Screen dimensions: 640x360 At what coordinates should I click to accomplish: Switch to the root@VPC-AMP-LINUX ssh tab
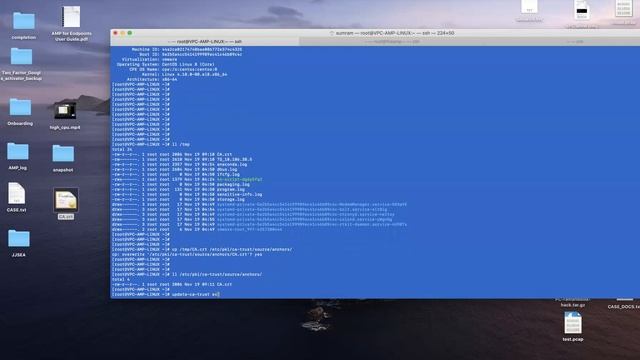tap(205, 42)
